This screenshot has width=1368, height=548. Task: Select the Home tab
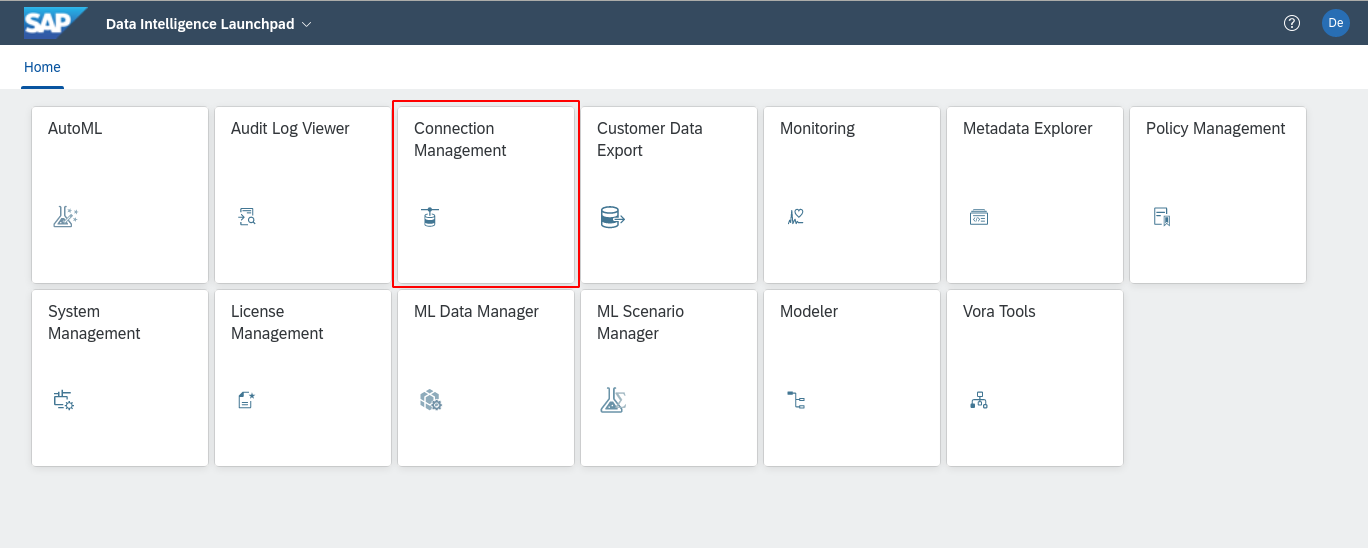point(42,67)
